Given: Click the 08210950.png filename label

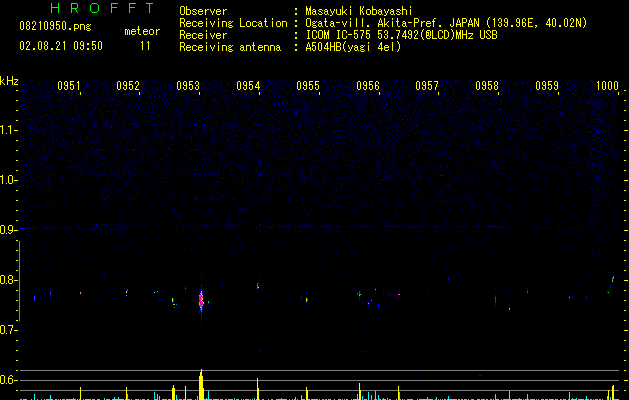Looking at the screenshot, I should pos(55,26).
